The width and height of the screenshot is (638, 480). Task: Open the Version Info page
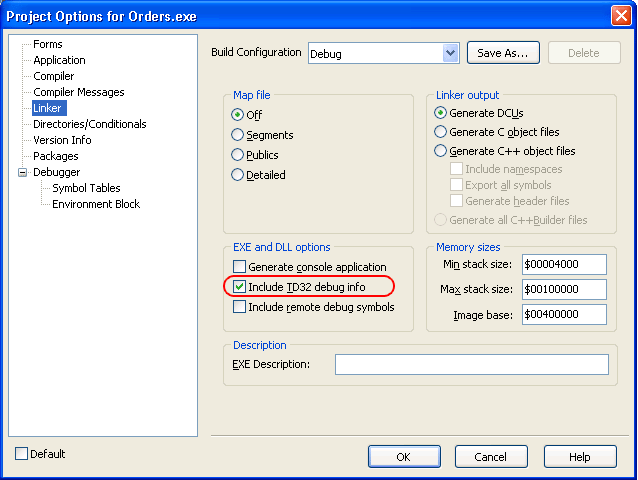62,140
